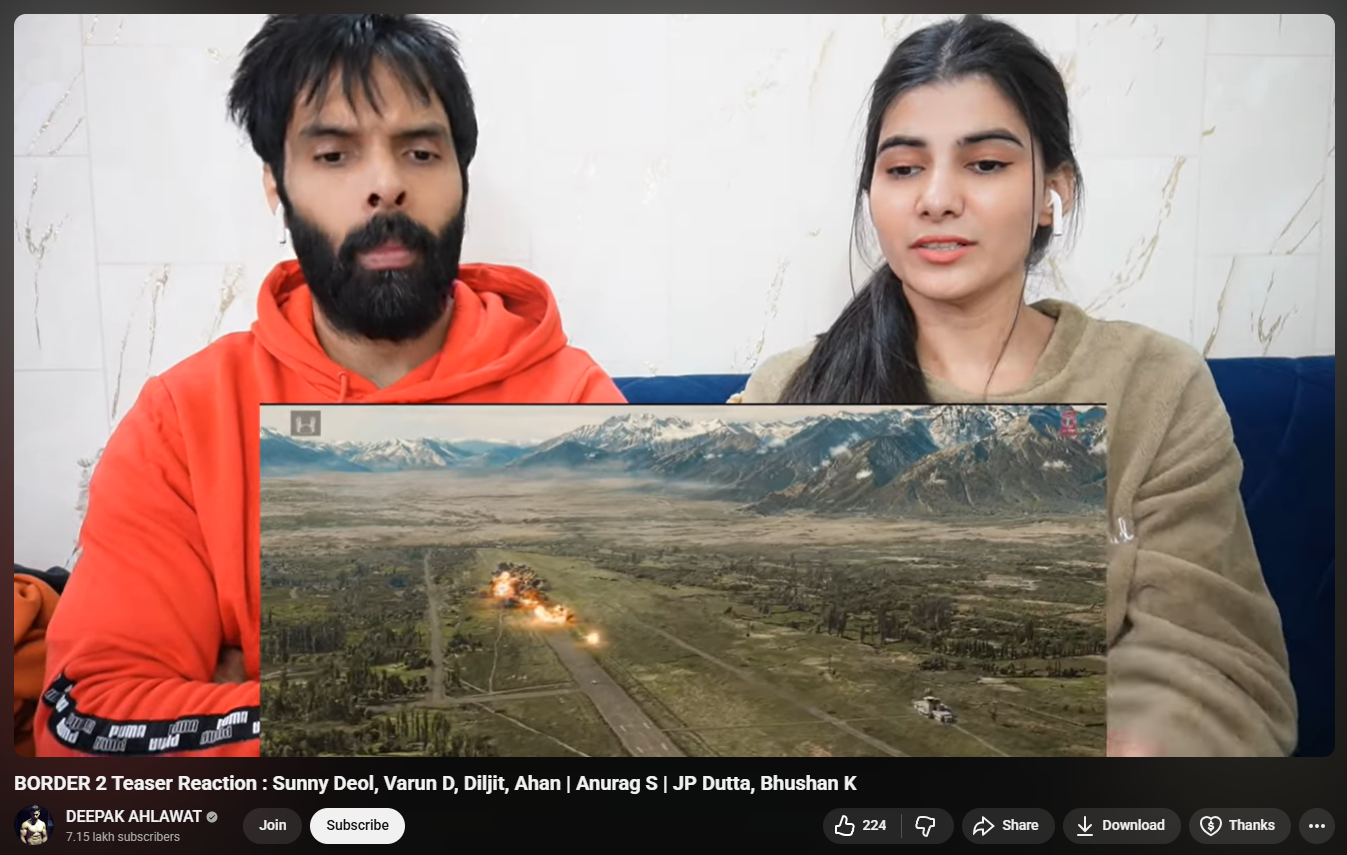Click the thumbs-up like icon
The width and height of the screenshot is (1347, 855).
pos(845,825)
